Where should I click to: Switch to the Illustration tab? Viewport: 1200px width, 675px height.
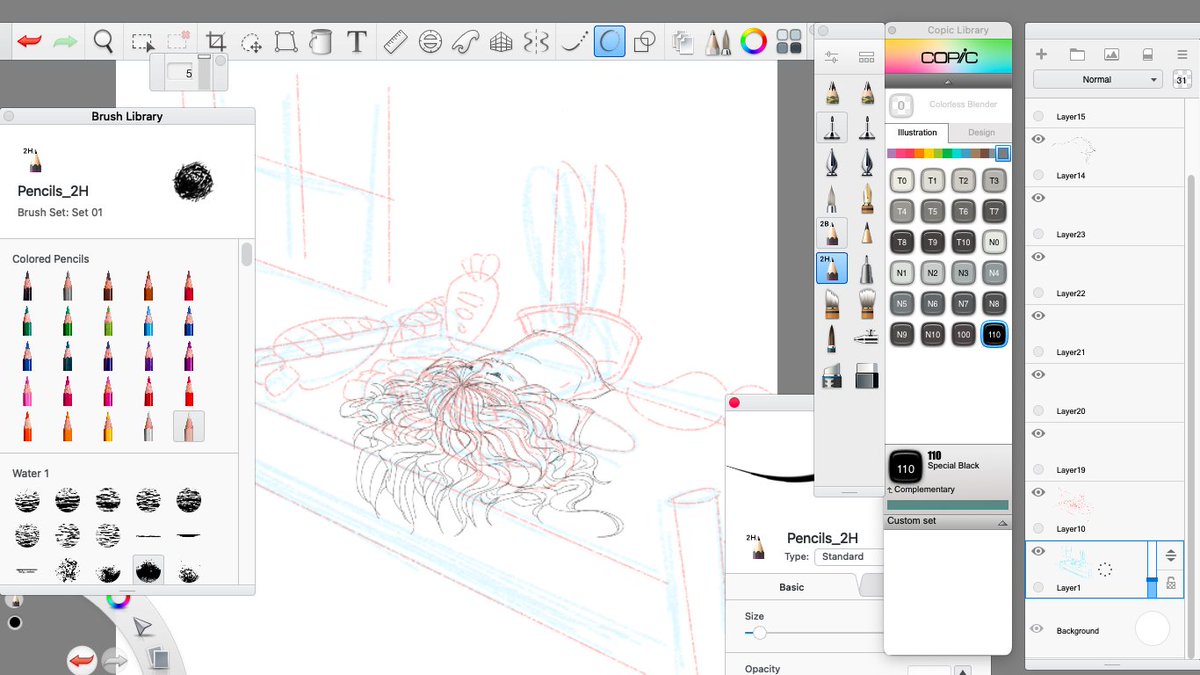pyautogui.click(x=917, y=132)
